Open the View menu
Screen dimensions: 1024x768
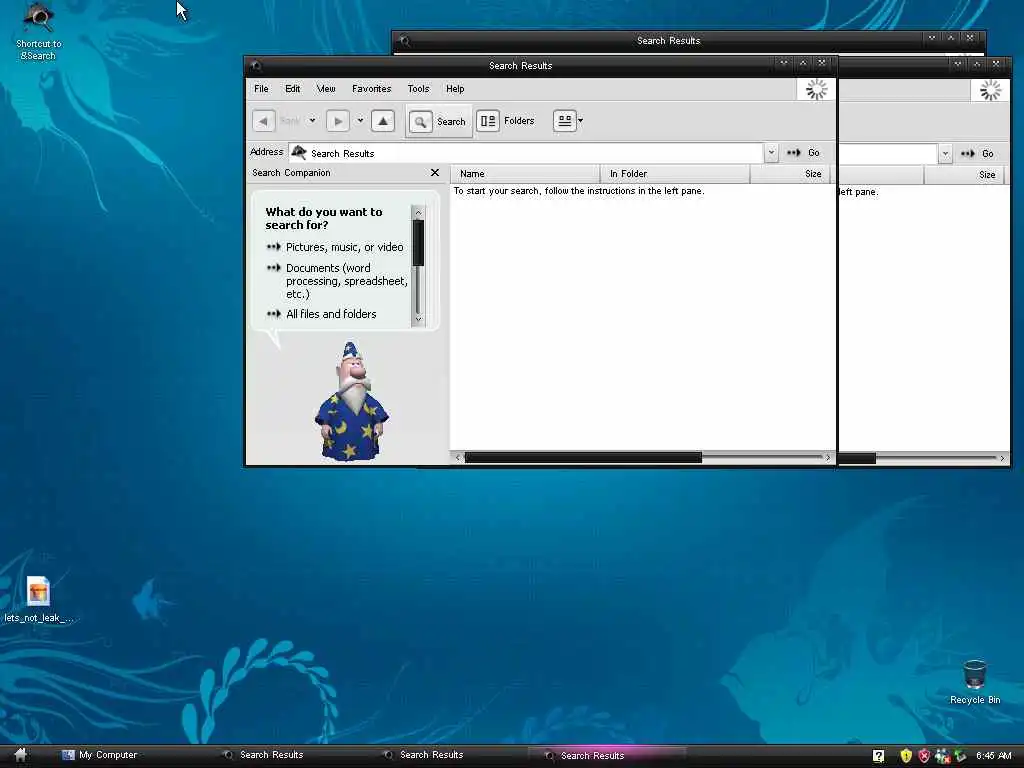click(x=326, y=89)
